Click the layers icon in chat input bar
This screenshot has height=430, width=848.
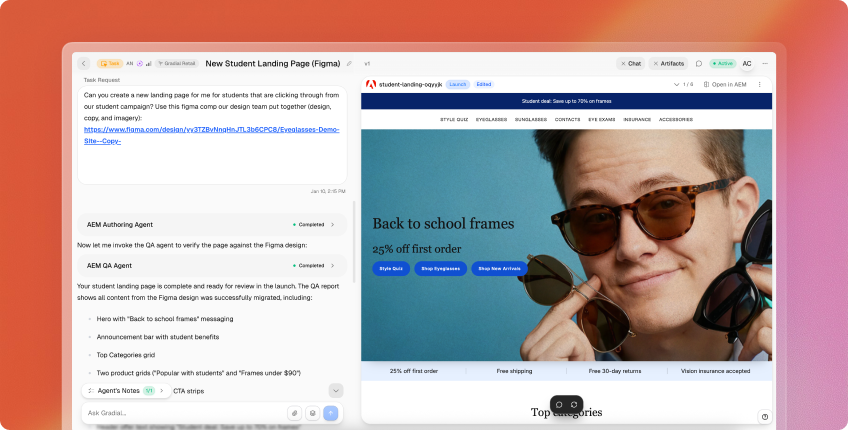[312, 412]
